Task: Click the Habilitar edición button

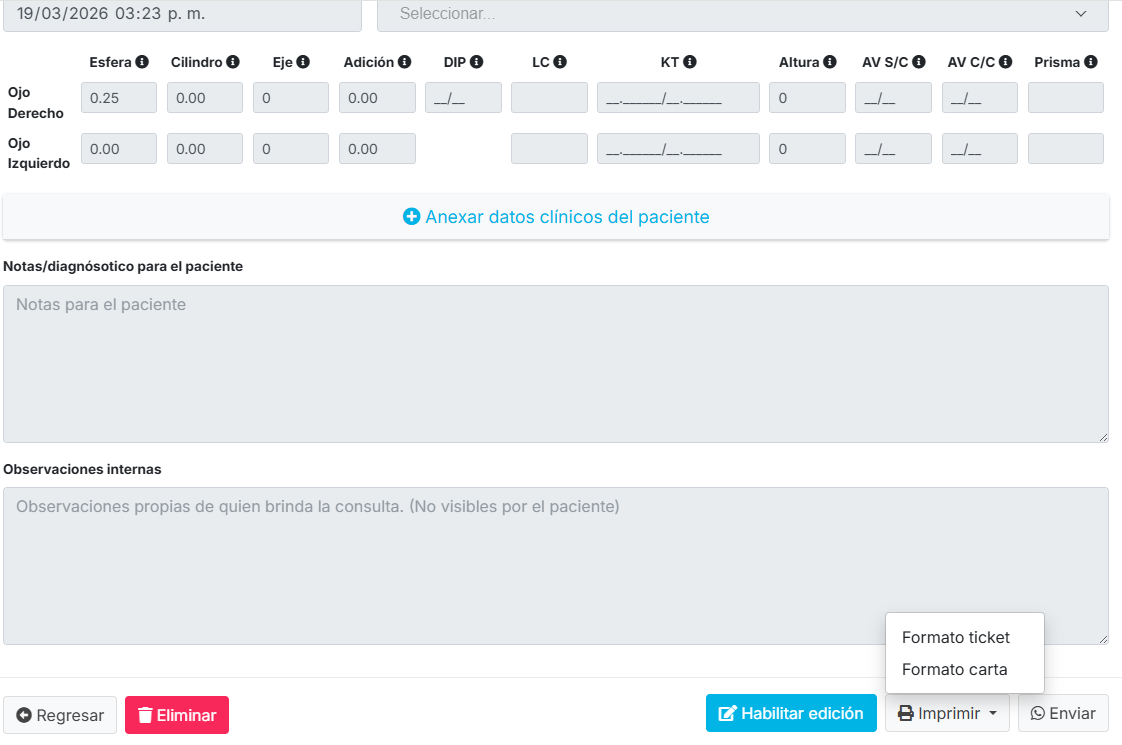Action: coord(791,714)
